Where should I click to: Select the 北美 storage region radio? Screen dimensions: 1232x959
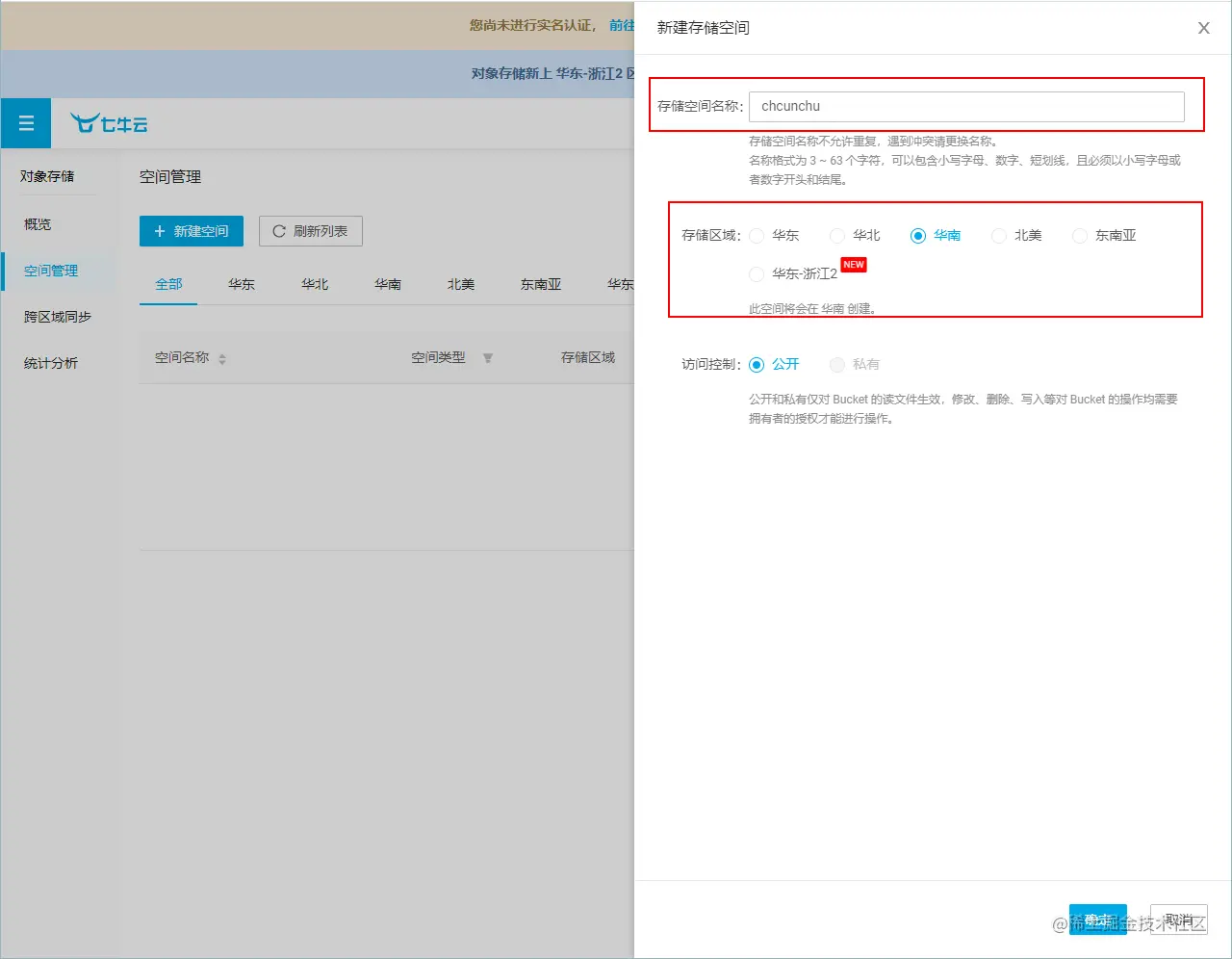click(x=999, y=236)
